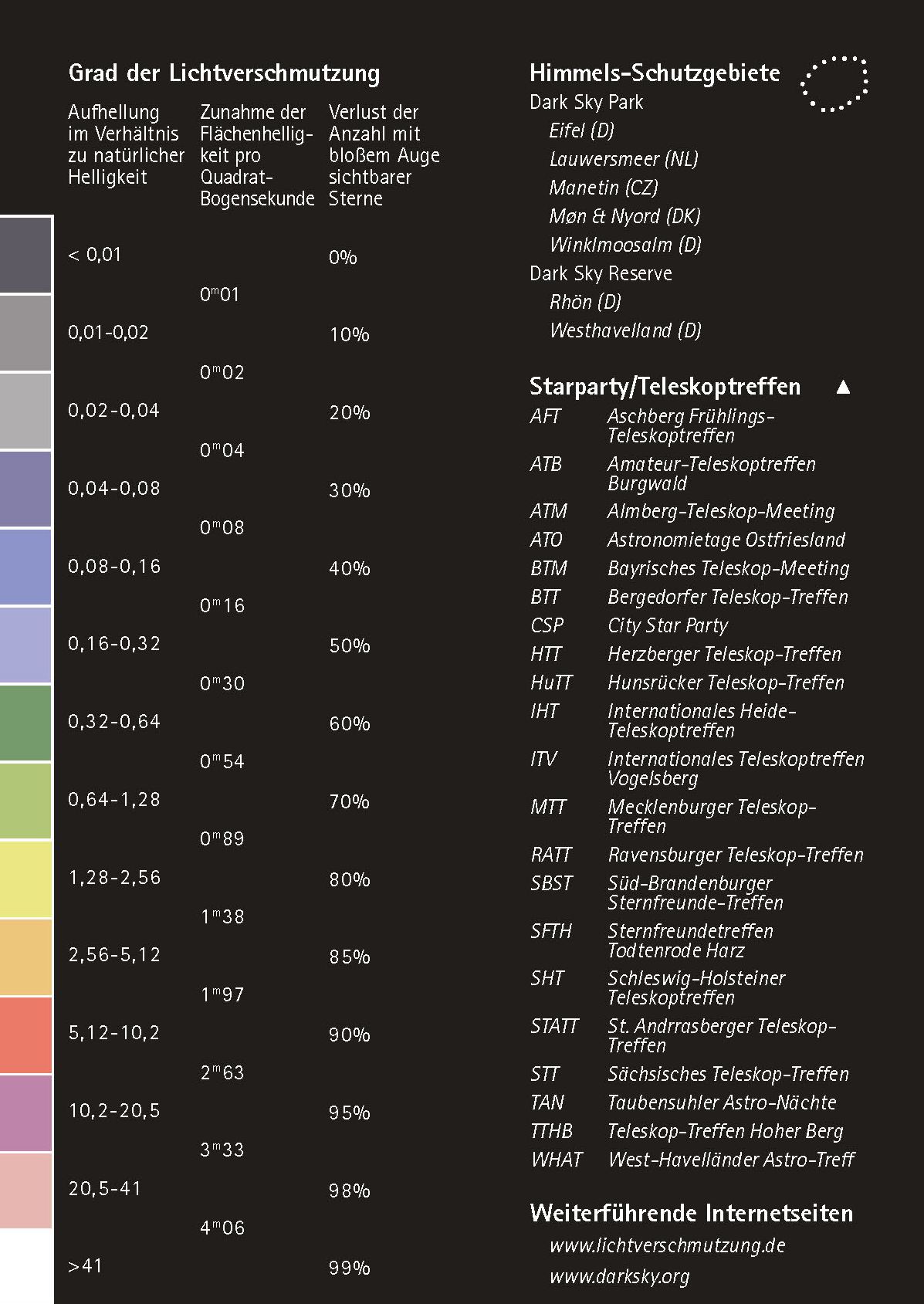The image size is (924, 1304).
Task: Open the www.lichtverschmutzung.de link
Action: [x=667, y=1245]
